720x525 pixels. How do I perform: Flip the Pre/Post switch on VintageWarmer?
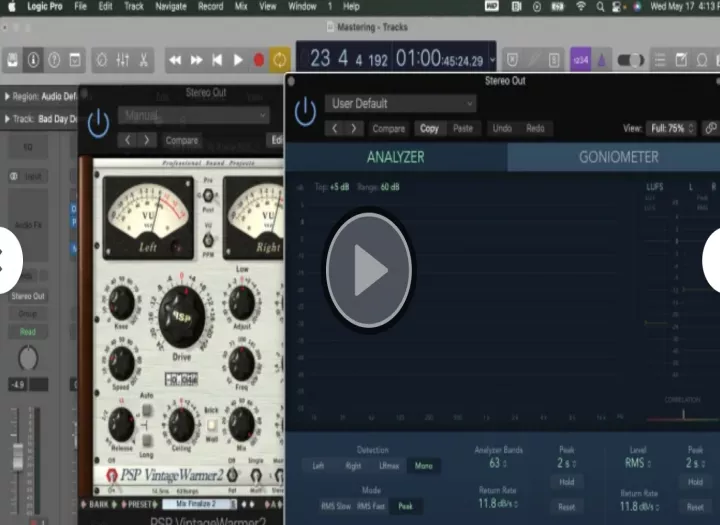pos(208,195)
